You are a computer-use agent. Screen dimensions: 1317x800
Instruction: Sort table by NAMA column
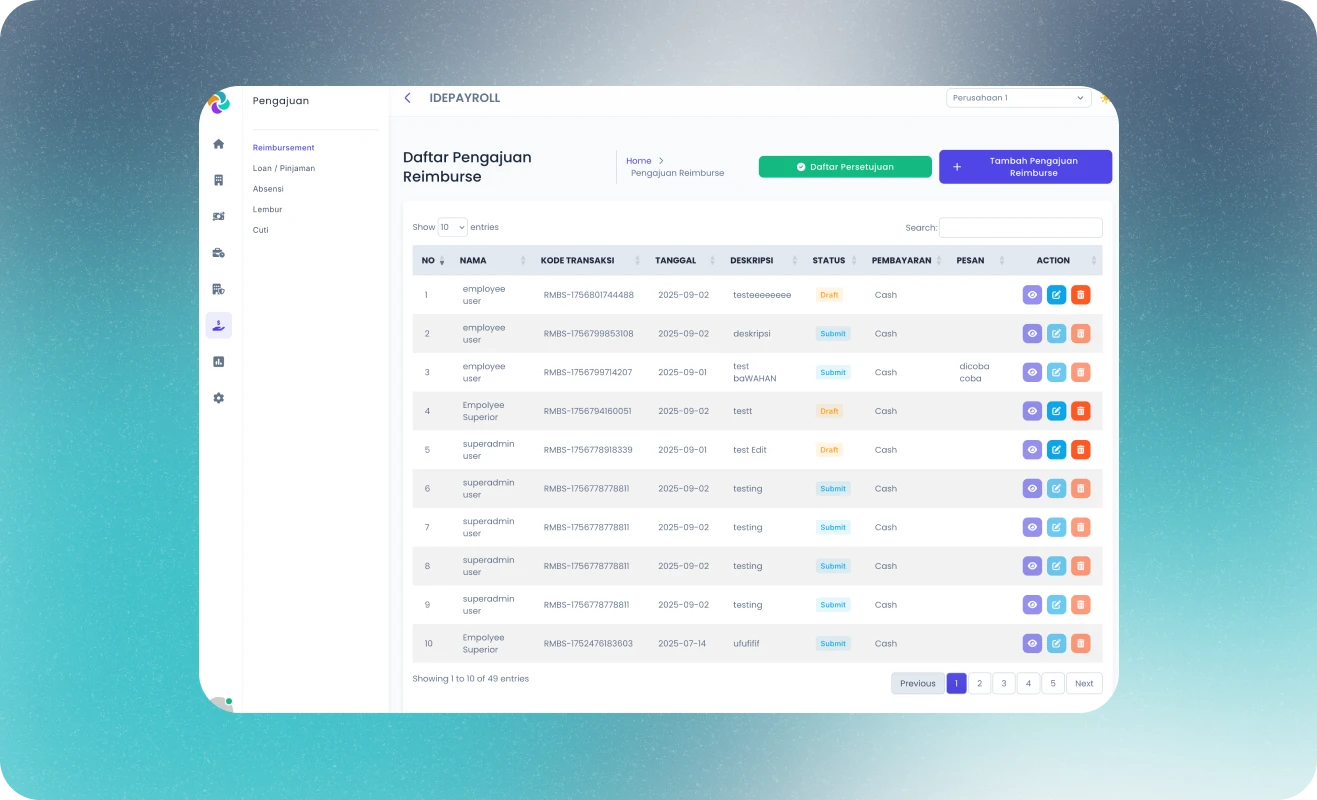[491, 260]
